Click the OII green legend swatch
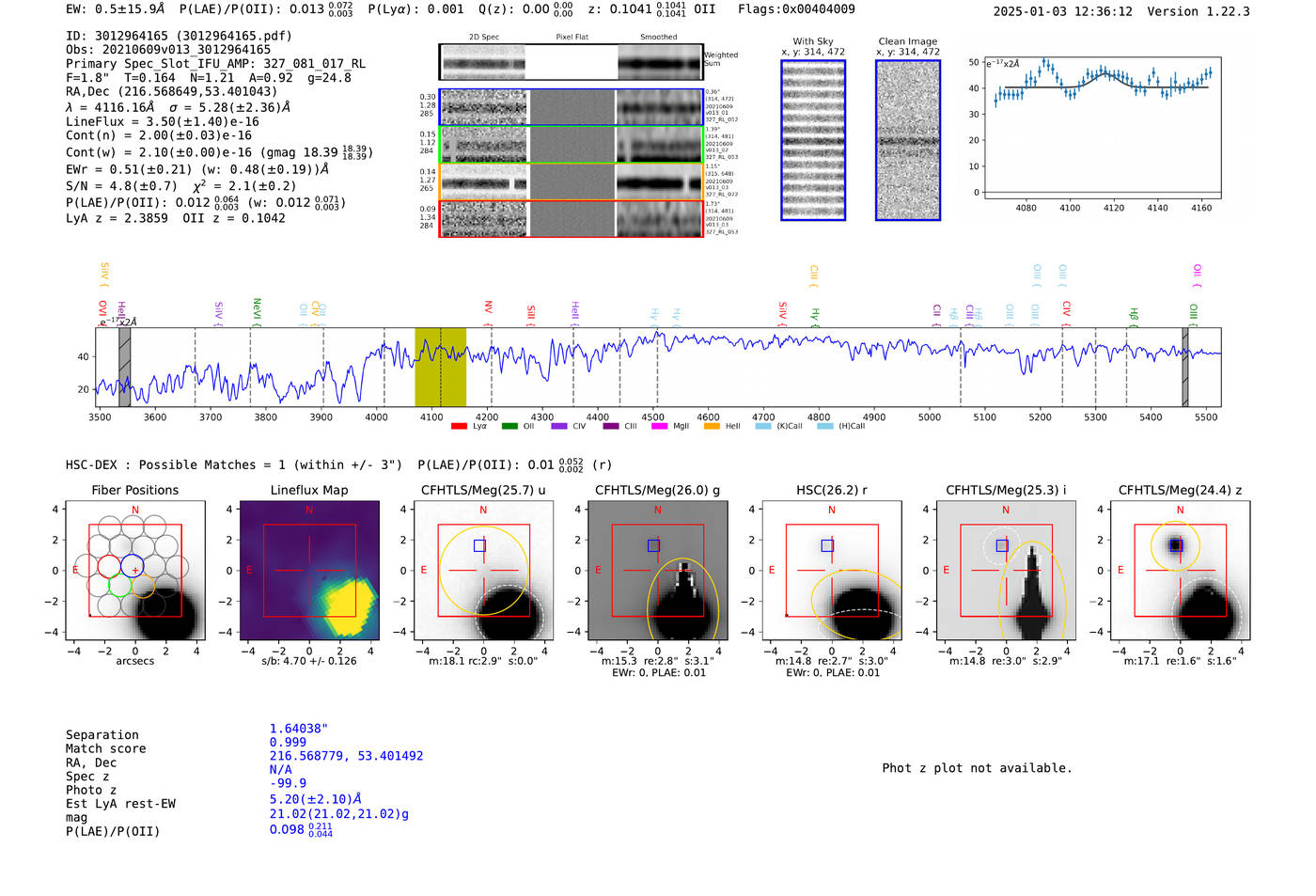1316x896 pixels. pos(509,427)
